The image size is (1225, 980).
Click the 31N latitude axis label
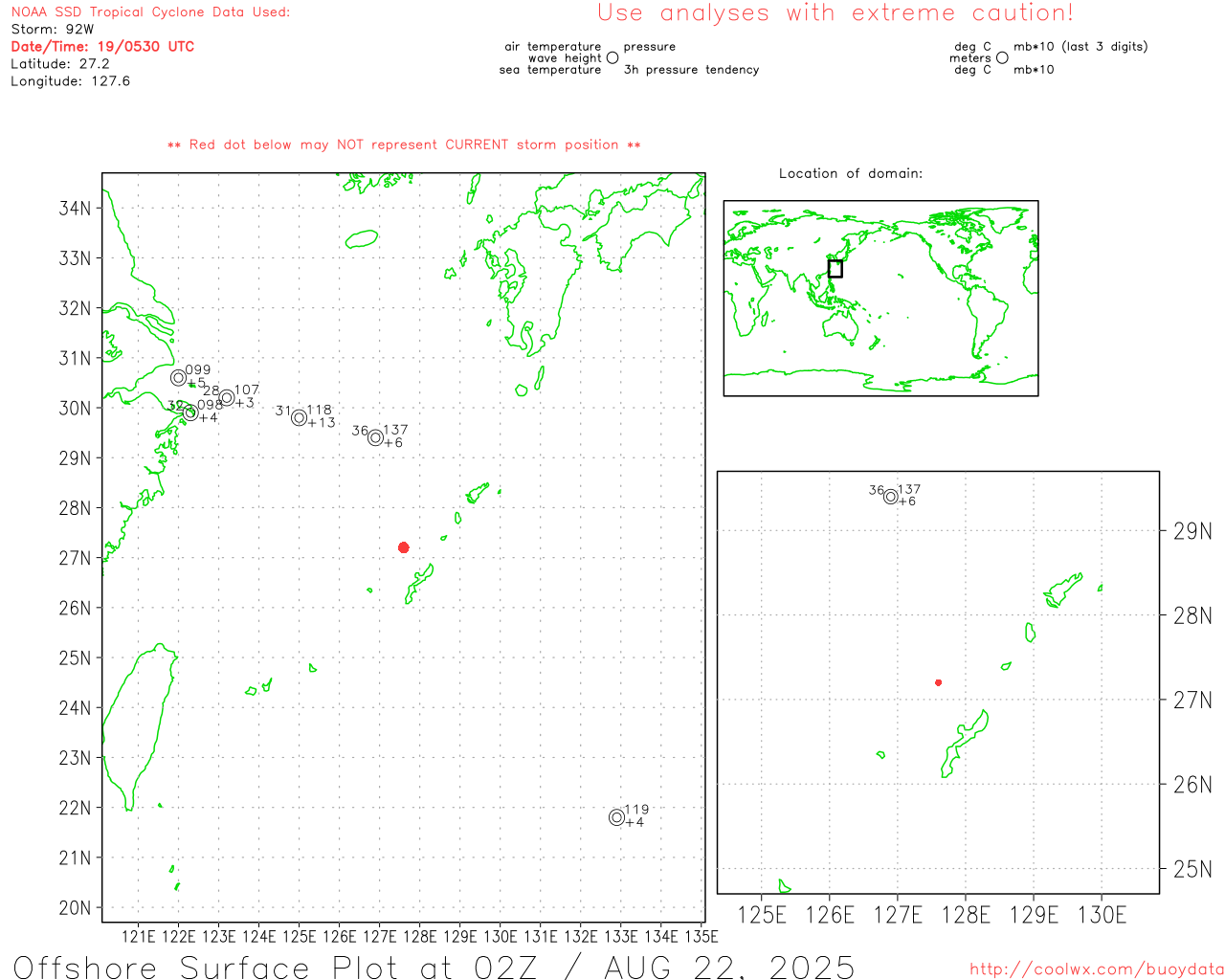pyautogui.click(x=76, y=358)
